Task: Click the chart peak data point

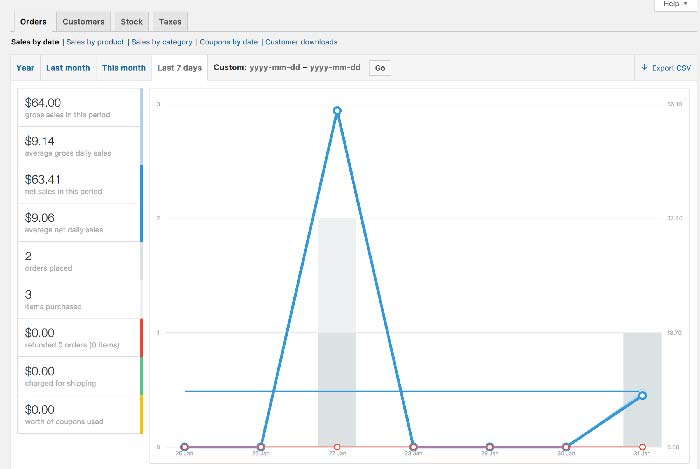Action: coord(338,110)
